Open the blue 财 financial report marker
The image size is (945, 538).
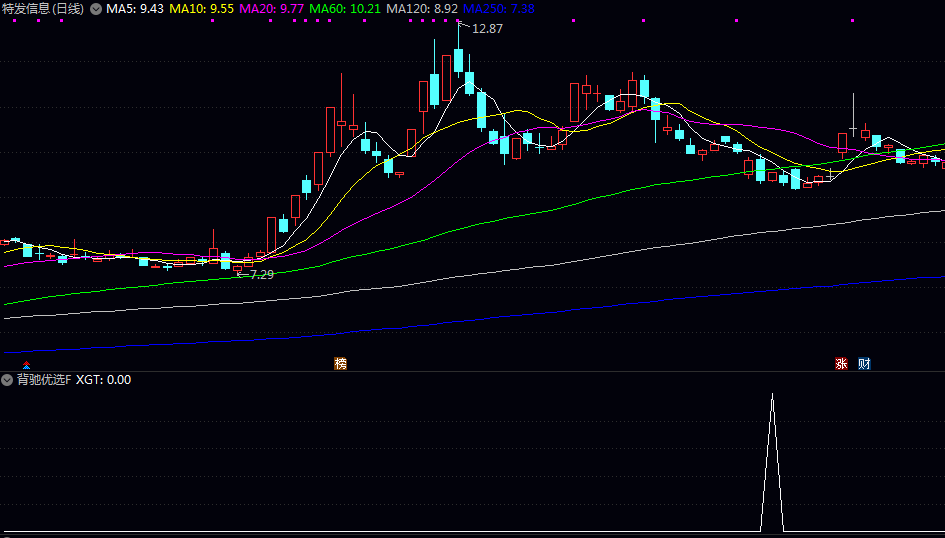[x=864, y=364]
